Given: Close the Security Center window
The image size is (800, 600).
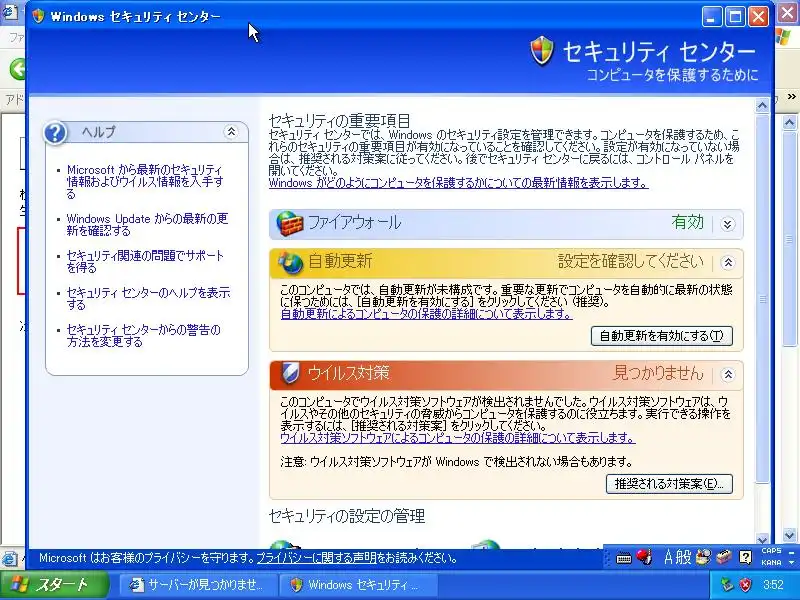Looking at the screenshot, I should tap(759, 17).
